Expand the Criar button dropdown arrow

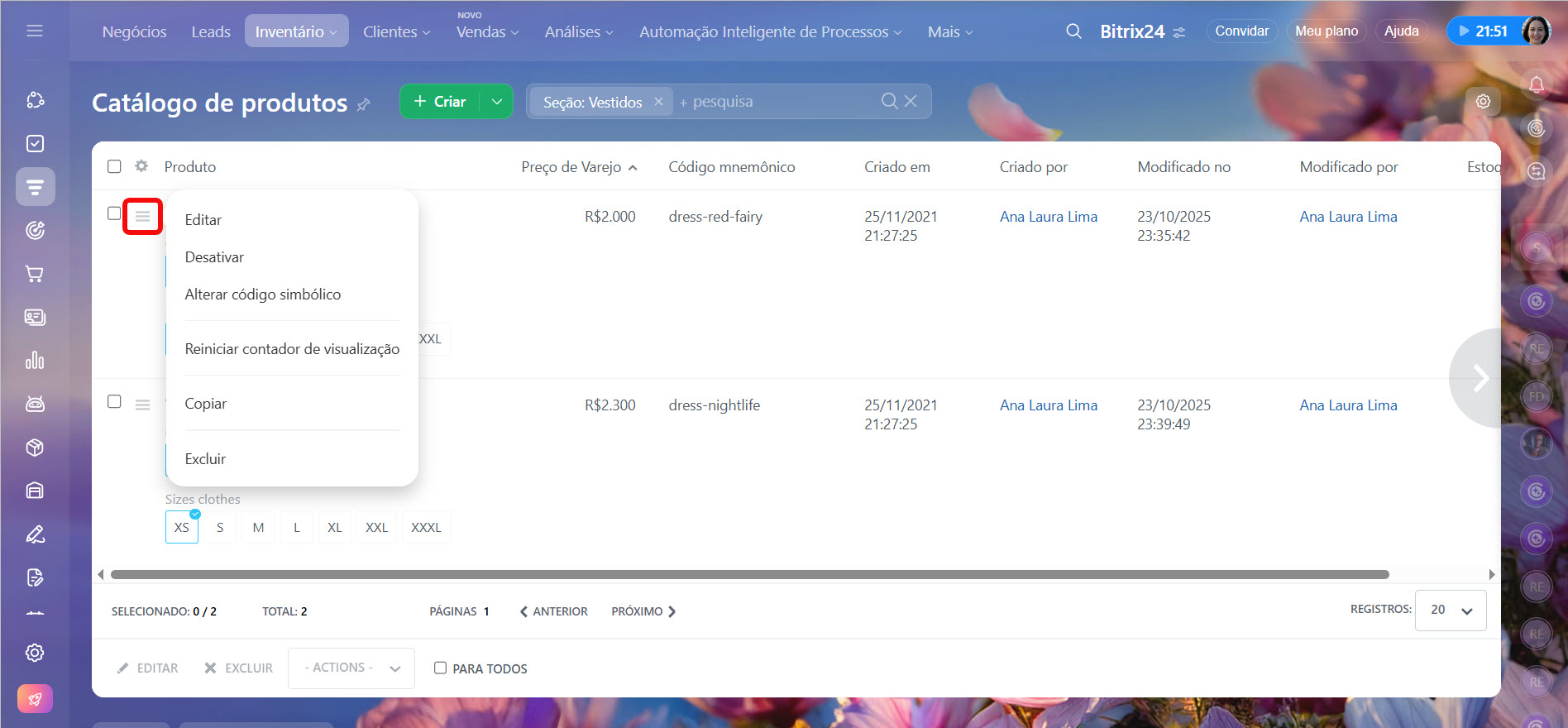(496, 102)
